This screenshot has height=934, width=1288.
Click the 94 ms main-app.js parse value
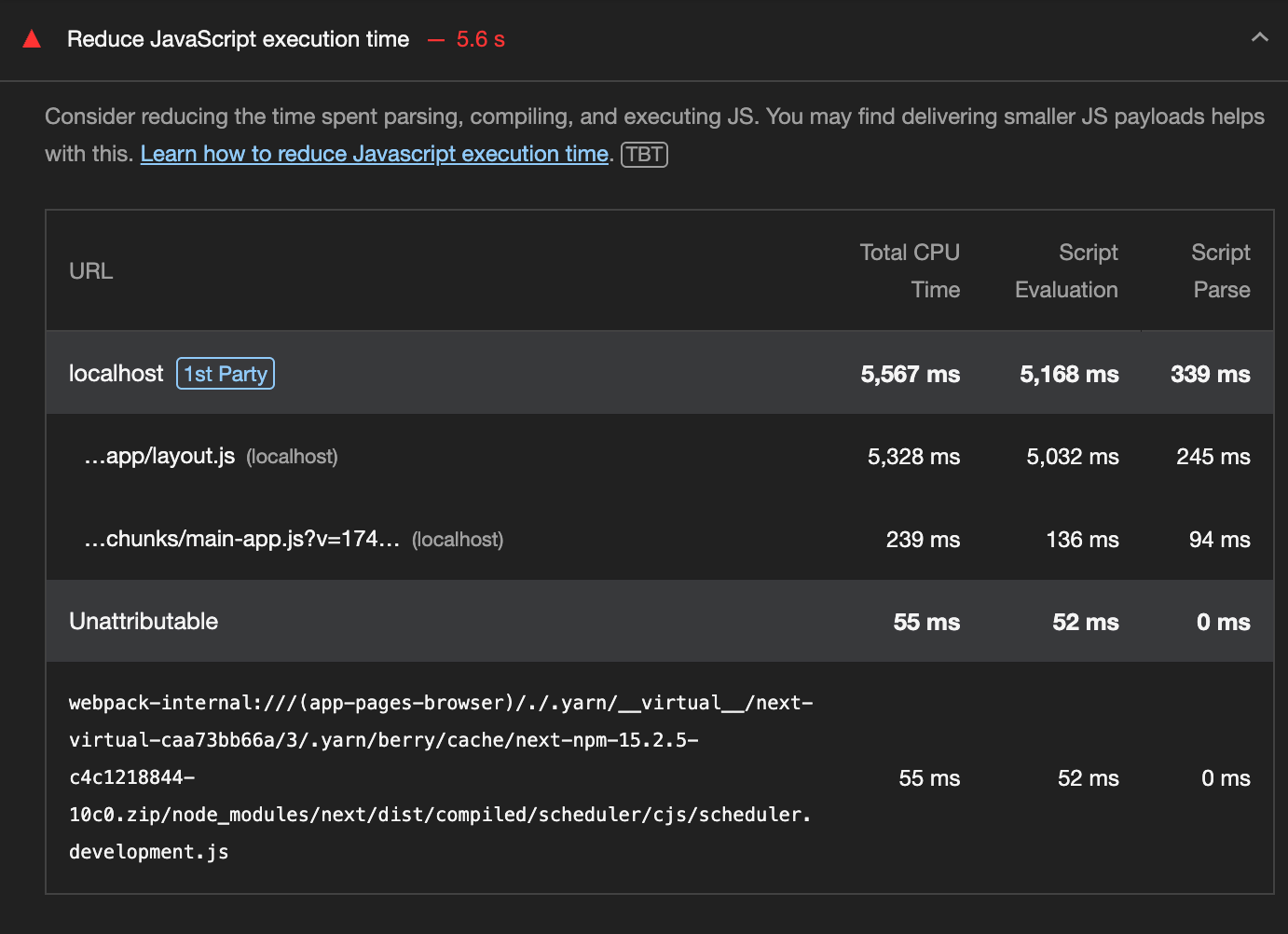click(x=1219, y=540)
